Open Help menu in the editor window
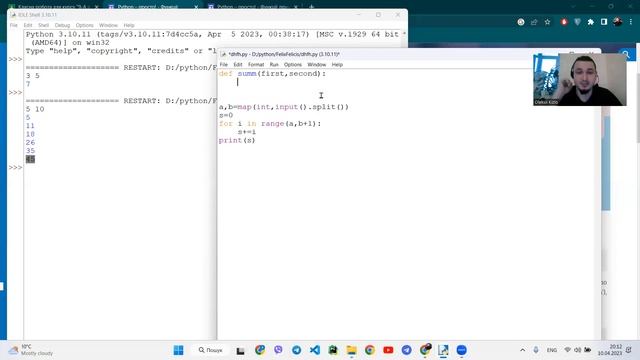The height and width of the screenshot is (360, 640). pyautogui.click(x=337, y=64)
